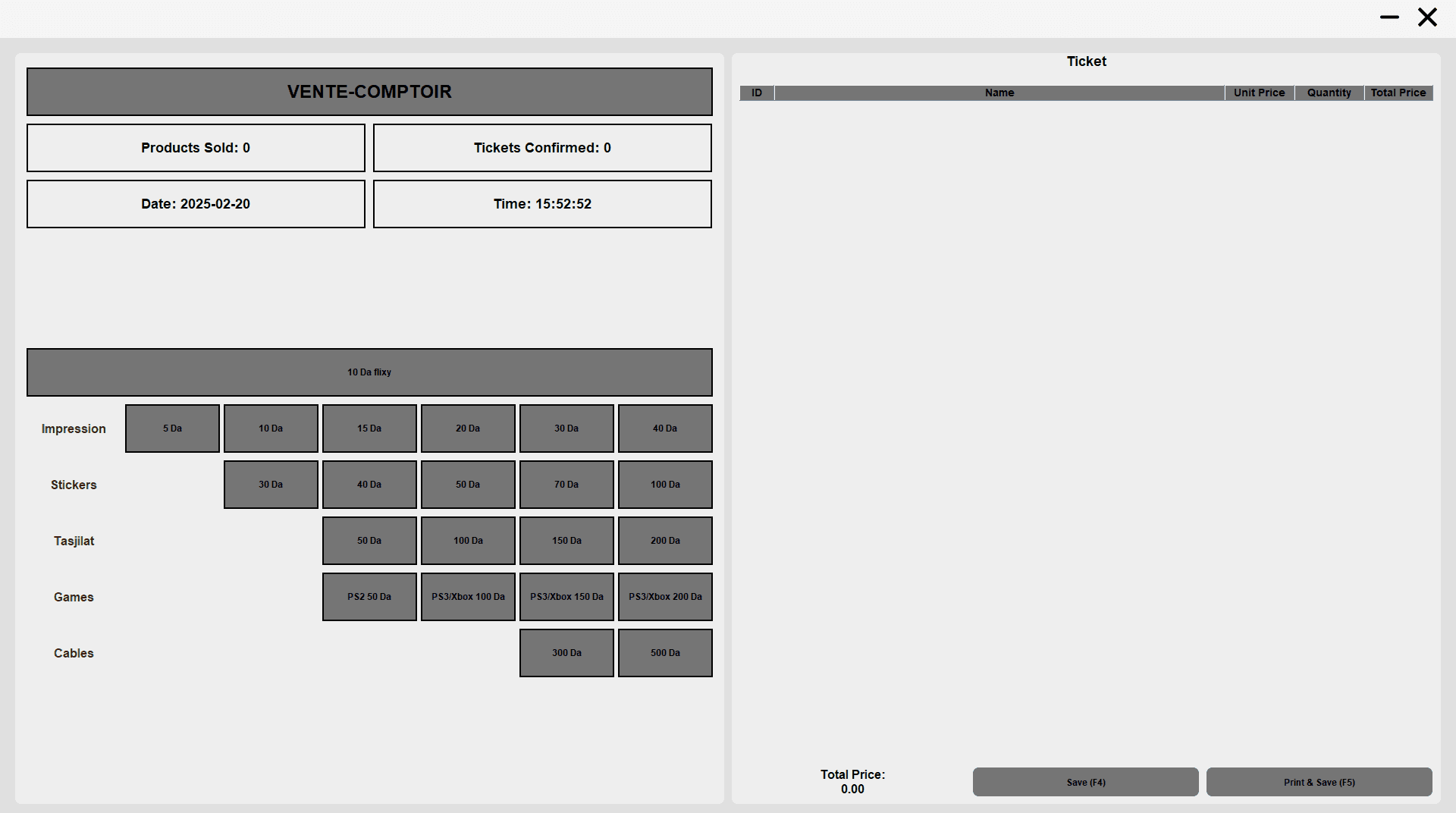
Task: Click the Tickets Confirmed: 0 counter
Action: pyautogui.click(x=542, y=148)
